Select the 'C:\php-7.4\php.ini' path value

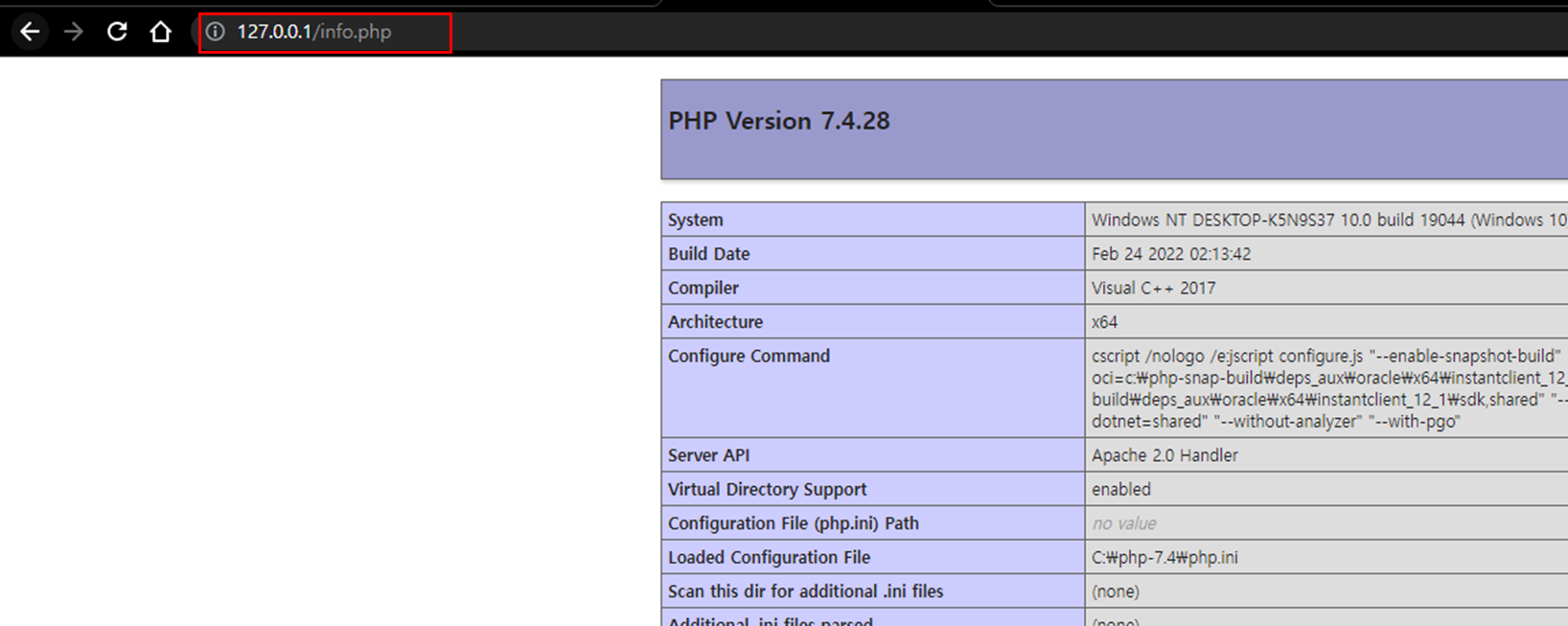(x=1164, y=557)
